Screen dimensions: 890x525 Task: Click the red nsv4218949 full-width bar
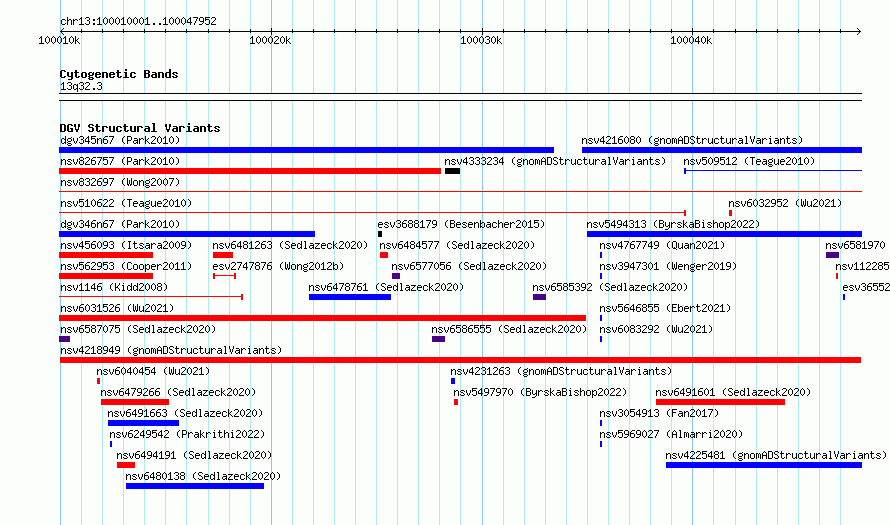click(460, 360)
